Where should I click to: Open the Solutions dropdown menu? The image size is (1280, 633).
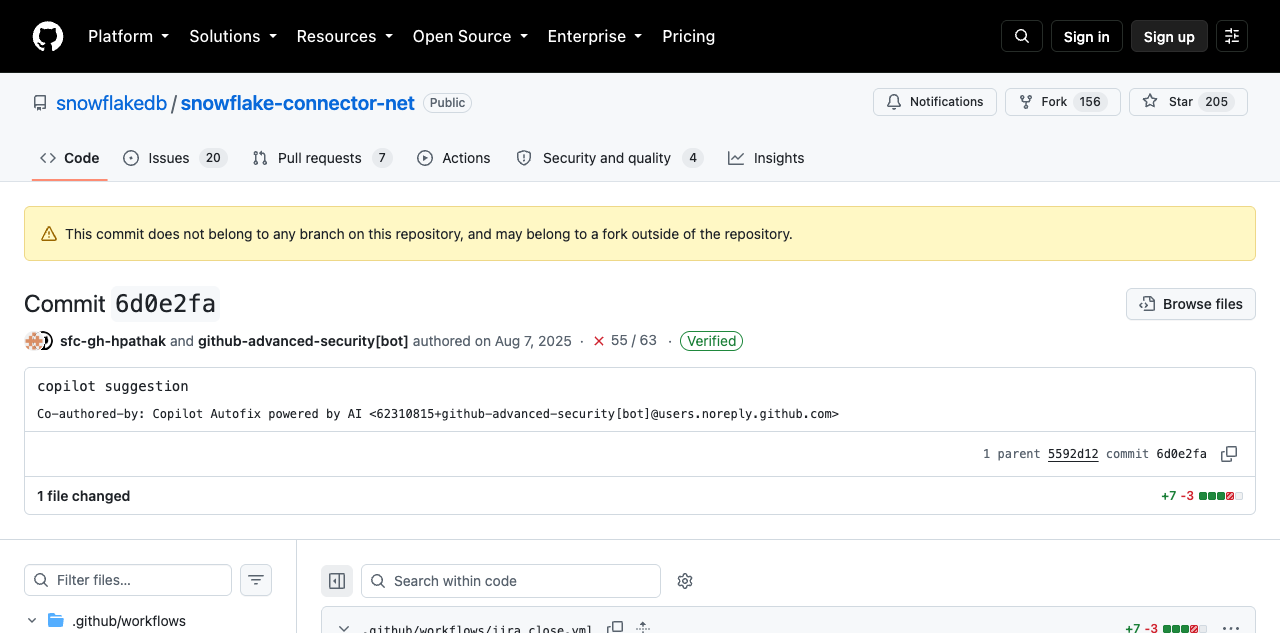(x=233, y=36)
